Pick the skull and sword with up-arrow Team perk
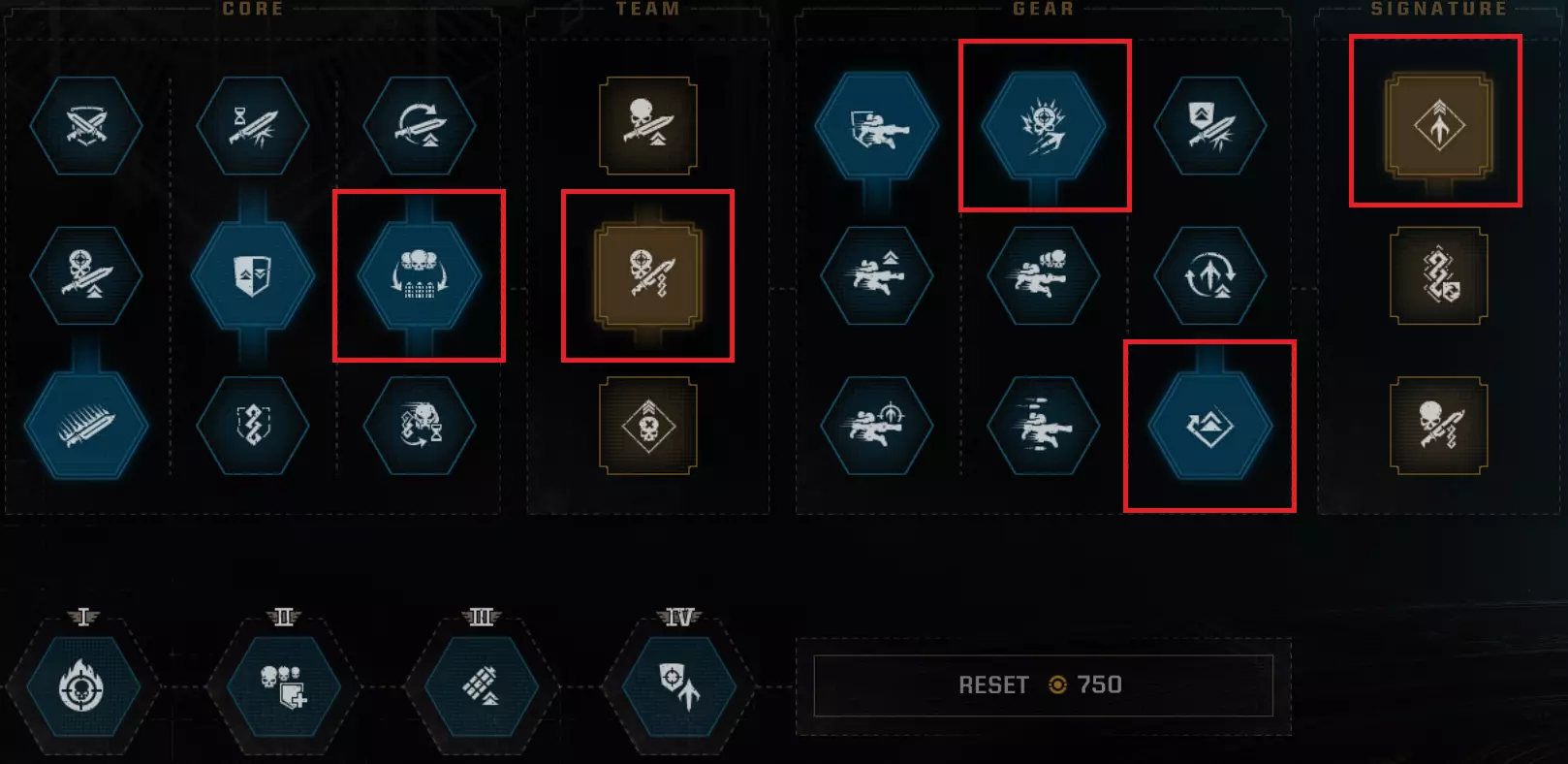The image size is (1568, 764). [x=648, y=126]
